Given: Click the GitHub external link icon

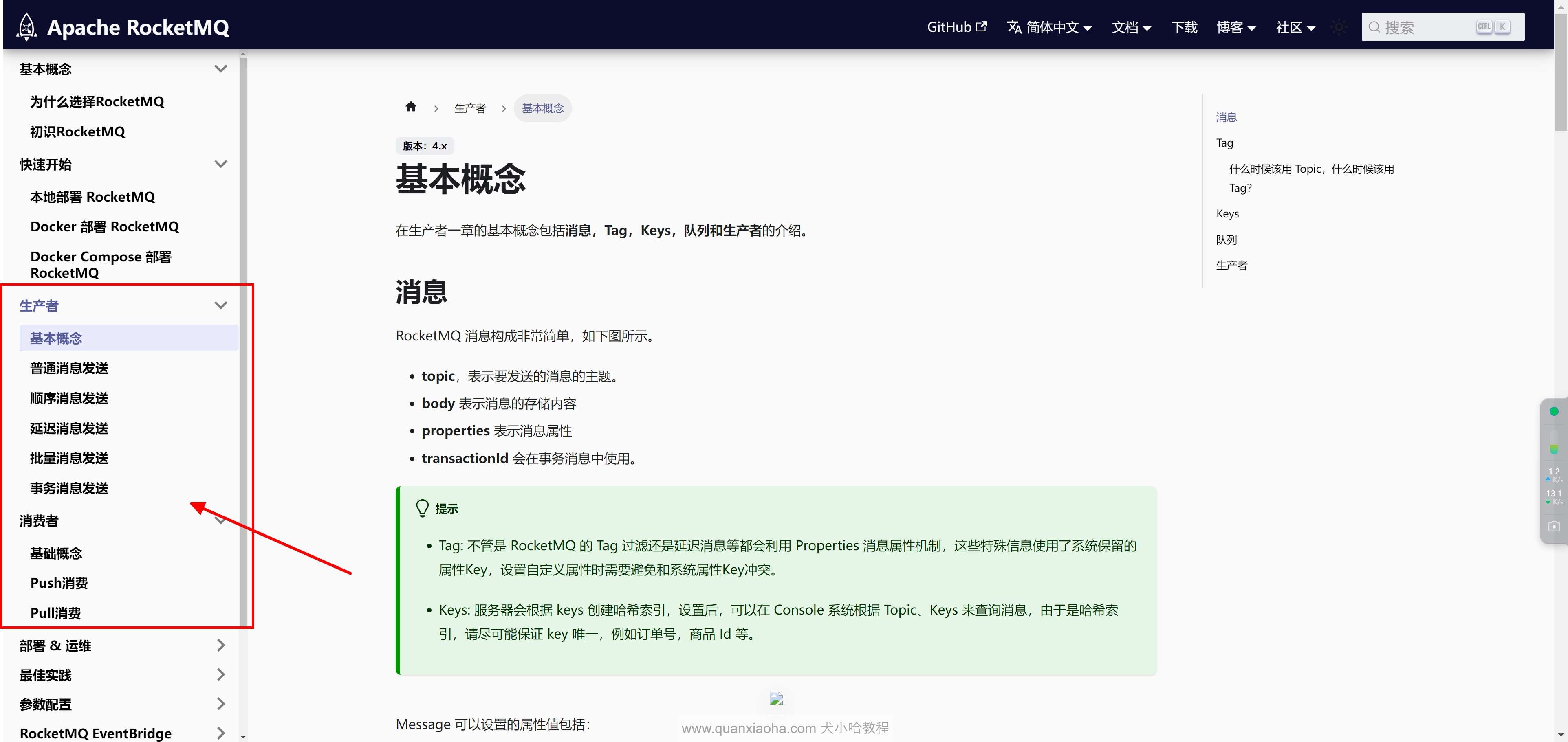Looking at the screenshot, I should point(981,27).
